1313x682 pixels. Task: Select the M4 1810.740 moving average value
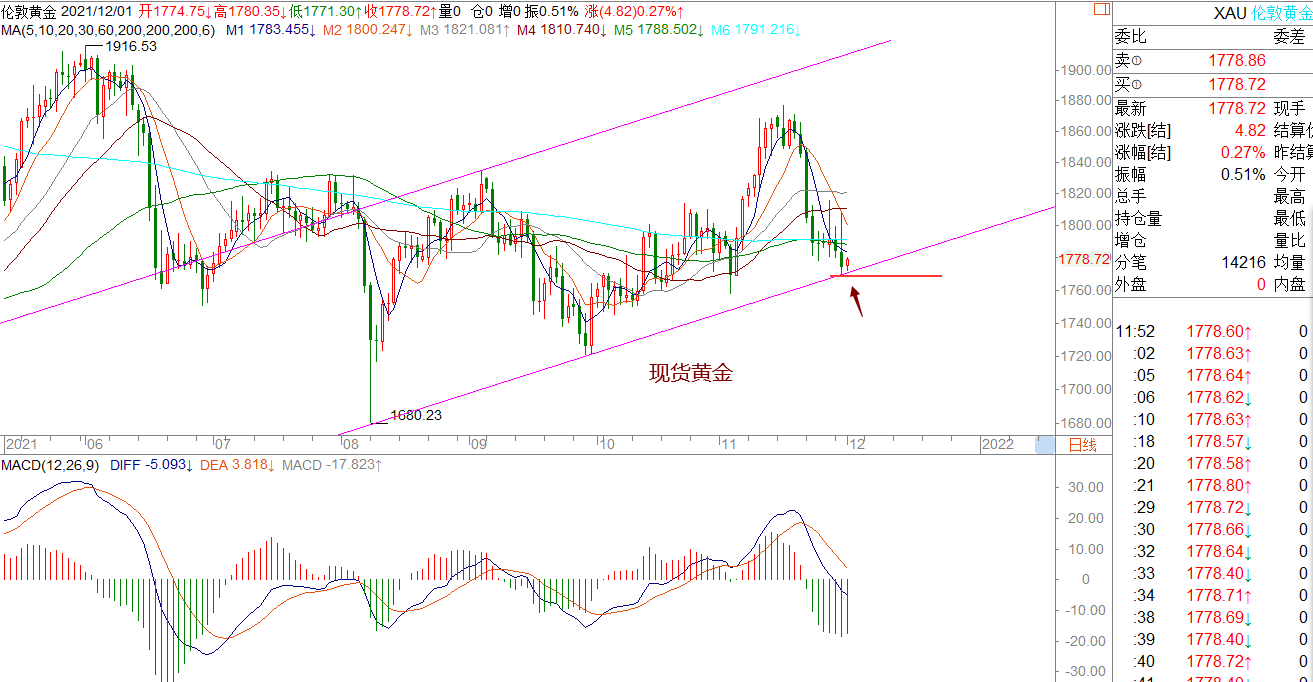click(560, 30)
